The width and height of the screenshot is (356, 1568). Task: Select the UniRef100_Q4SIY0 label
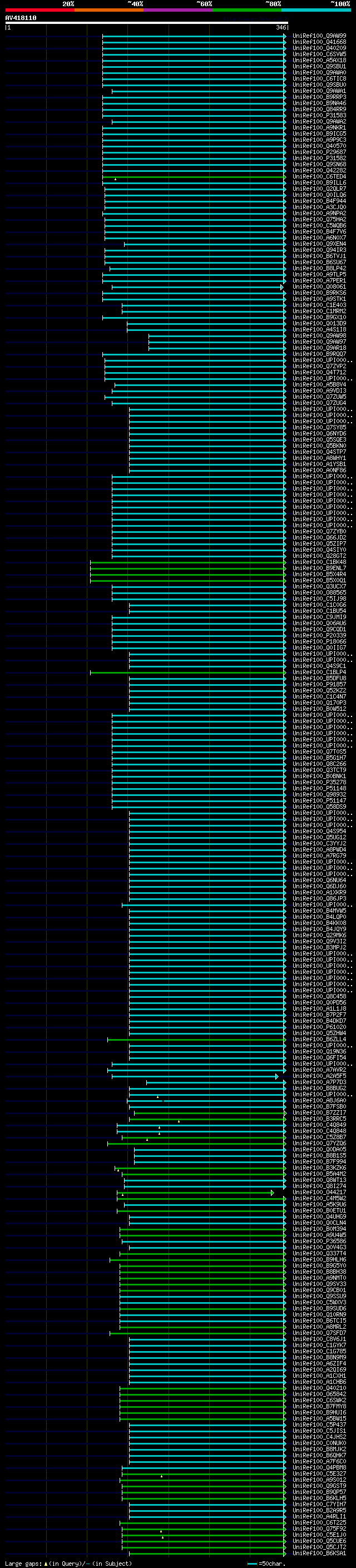319,550
